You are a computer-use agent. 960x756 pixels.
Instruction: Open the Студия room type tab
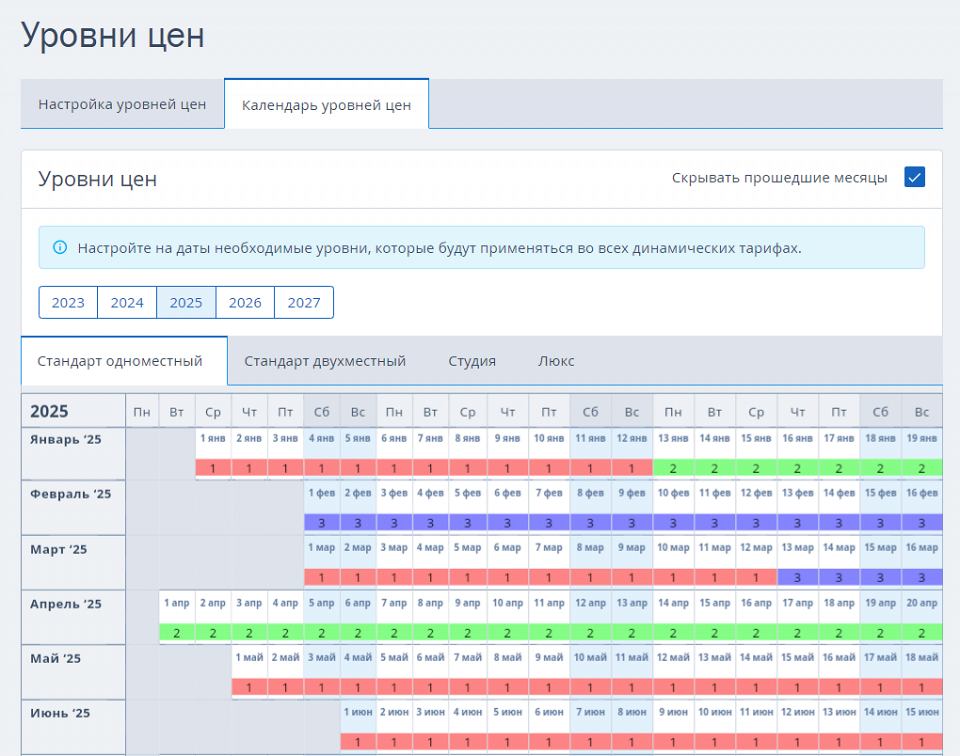[472, 361]
